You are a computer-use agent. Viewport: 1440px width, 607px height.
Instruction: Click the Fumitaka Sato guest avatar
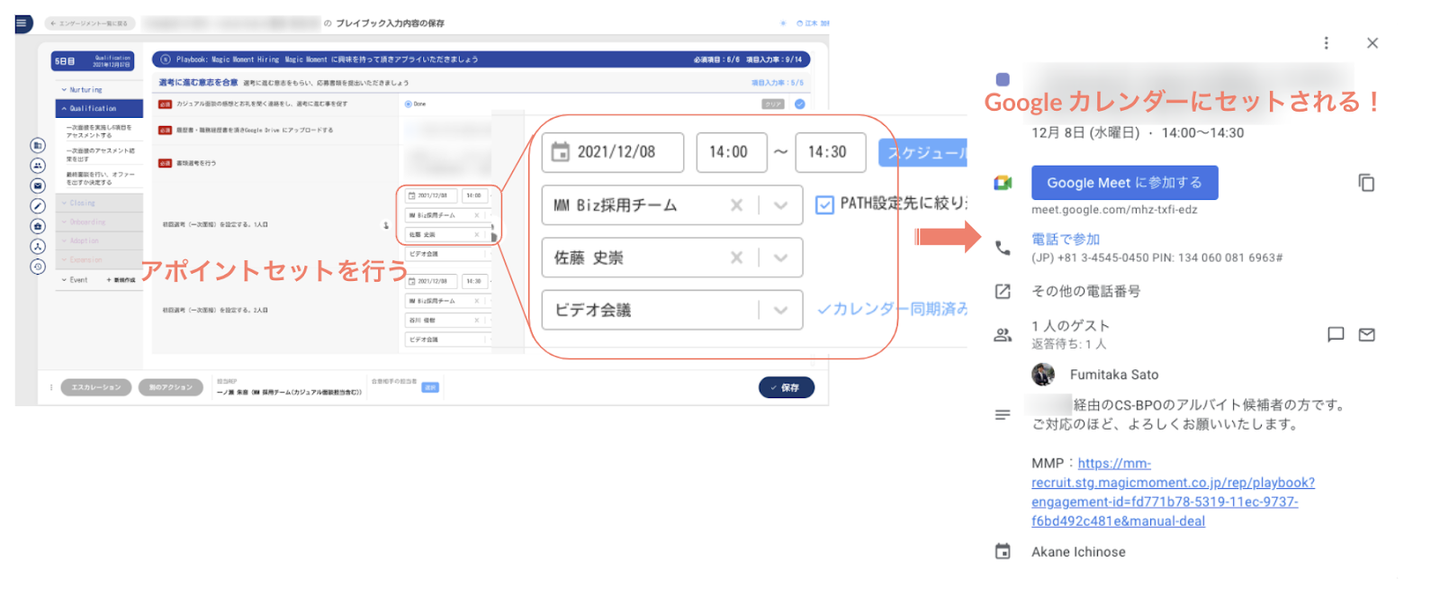[1043, 374]
